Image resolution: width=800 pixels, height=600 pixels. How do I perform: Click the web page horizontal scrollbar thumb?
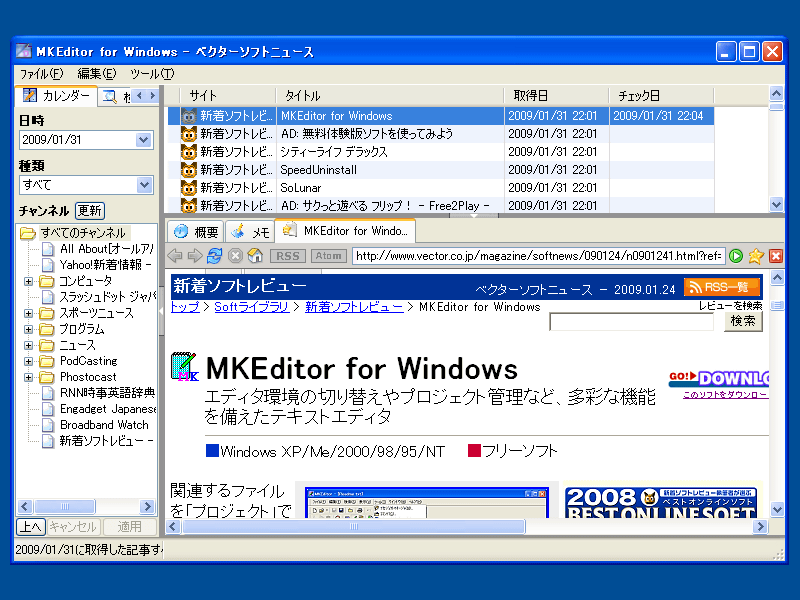[x=354, y=527]
